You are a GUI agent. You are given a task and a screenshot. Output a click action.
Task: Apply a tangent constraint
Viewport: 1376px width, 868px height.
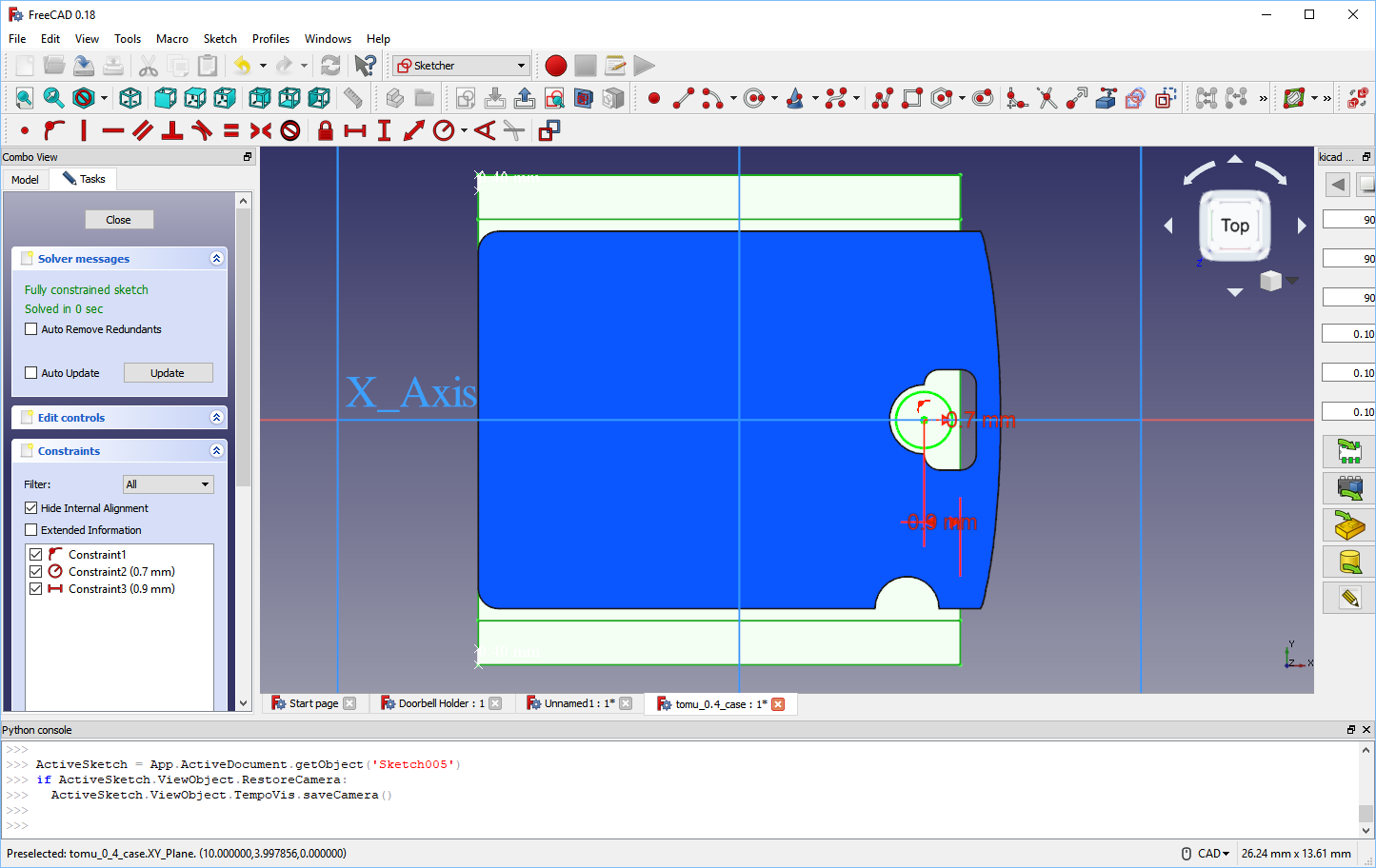click(204, 130)
